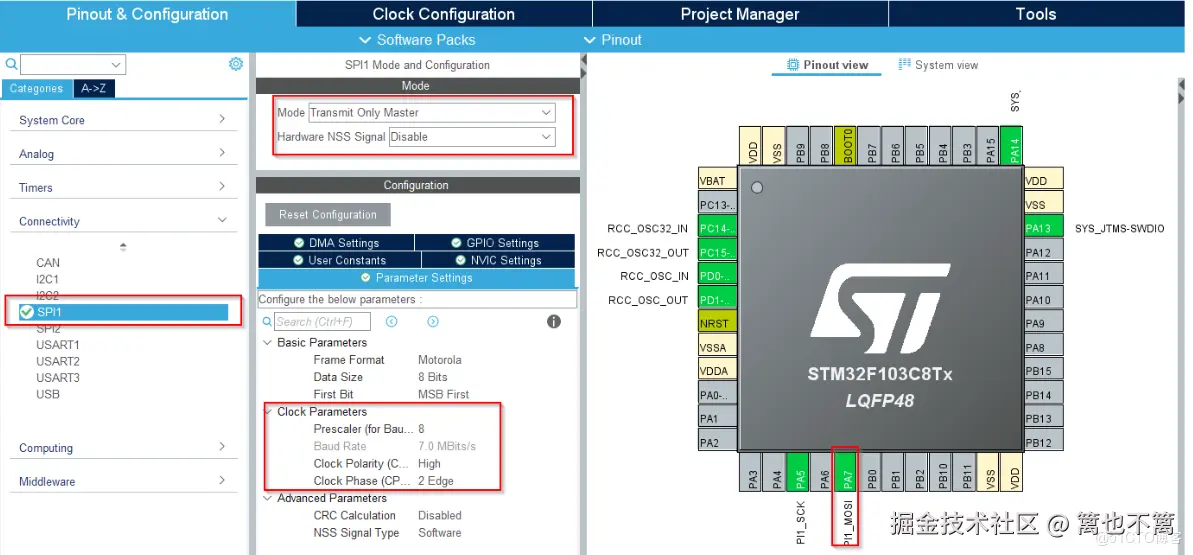The image size is (1193, 555).
Task: Click the search magnifier above Categories
Action: 11,65
